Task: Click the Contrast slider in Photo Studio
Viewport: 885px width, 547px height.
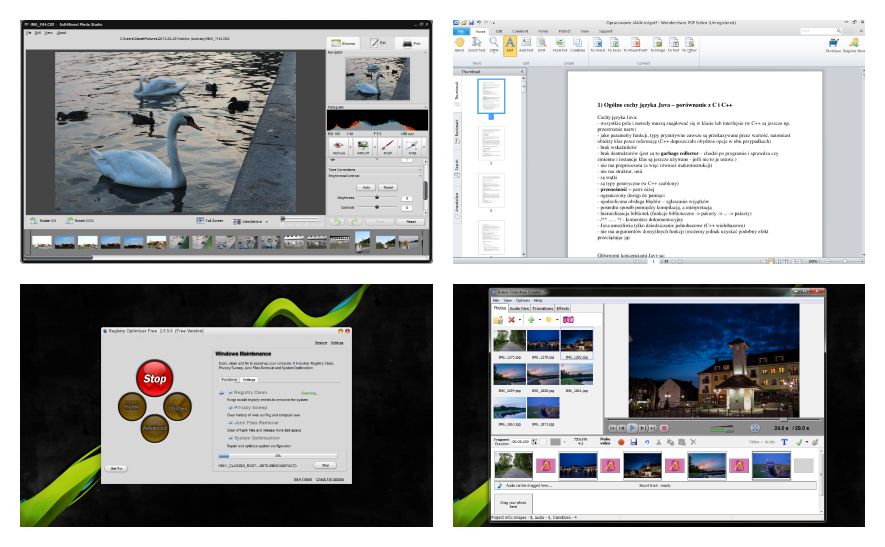Action: pos(376,208)
